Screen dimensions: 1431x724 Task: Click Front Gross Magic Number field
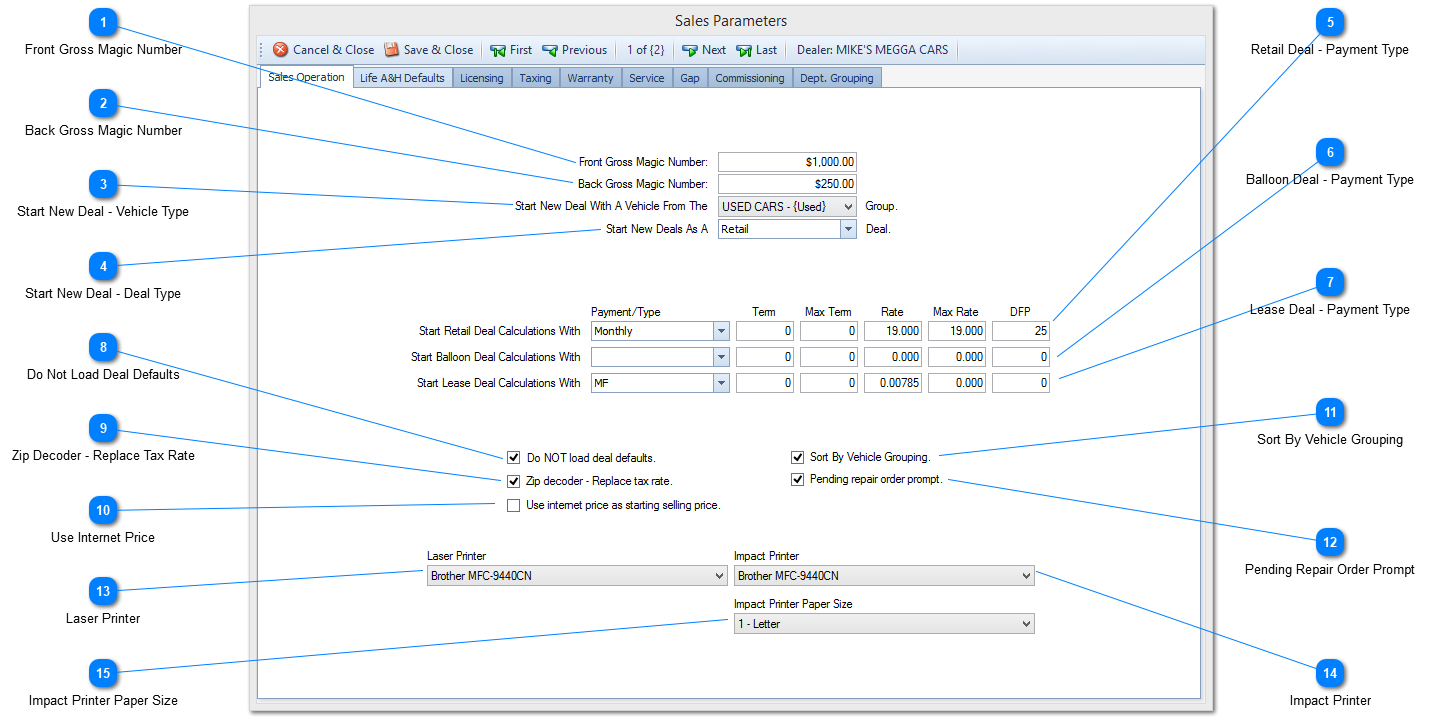coord(787,162)
